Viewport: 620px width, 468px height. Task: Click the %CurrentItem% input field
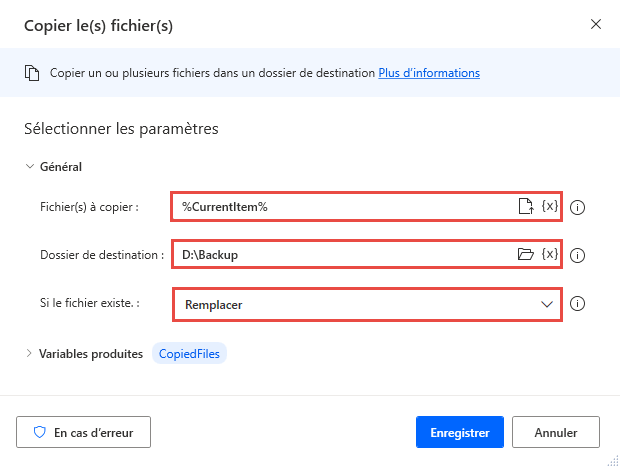coord(340,207)
